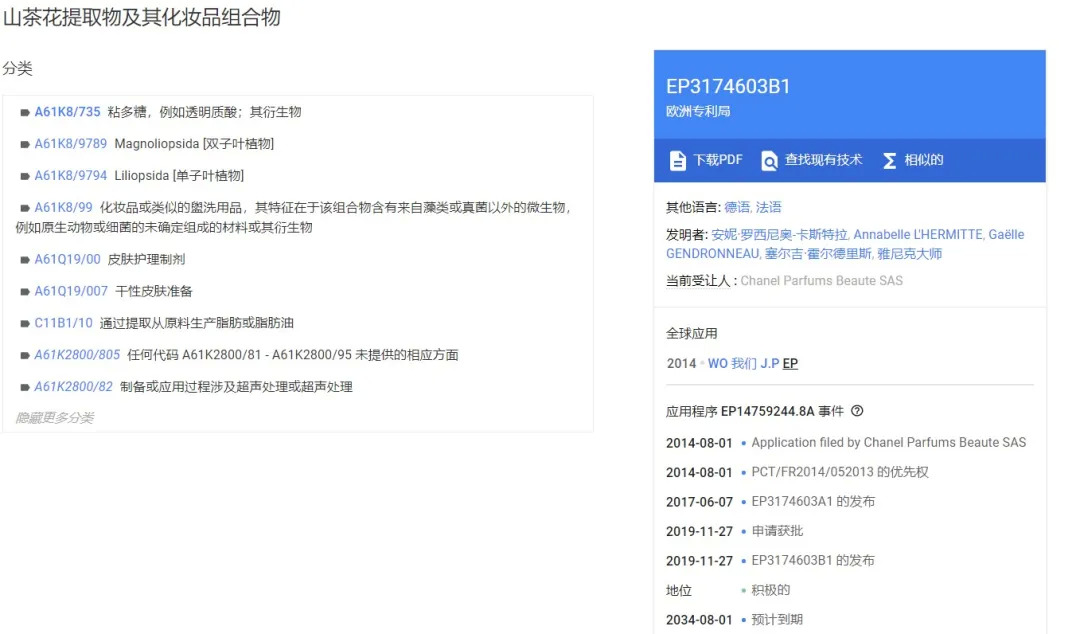
Task: Click the find prior art magnifier icon
Action: tap(769, 161)
